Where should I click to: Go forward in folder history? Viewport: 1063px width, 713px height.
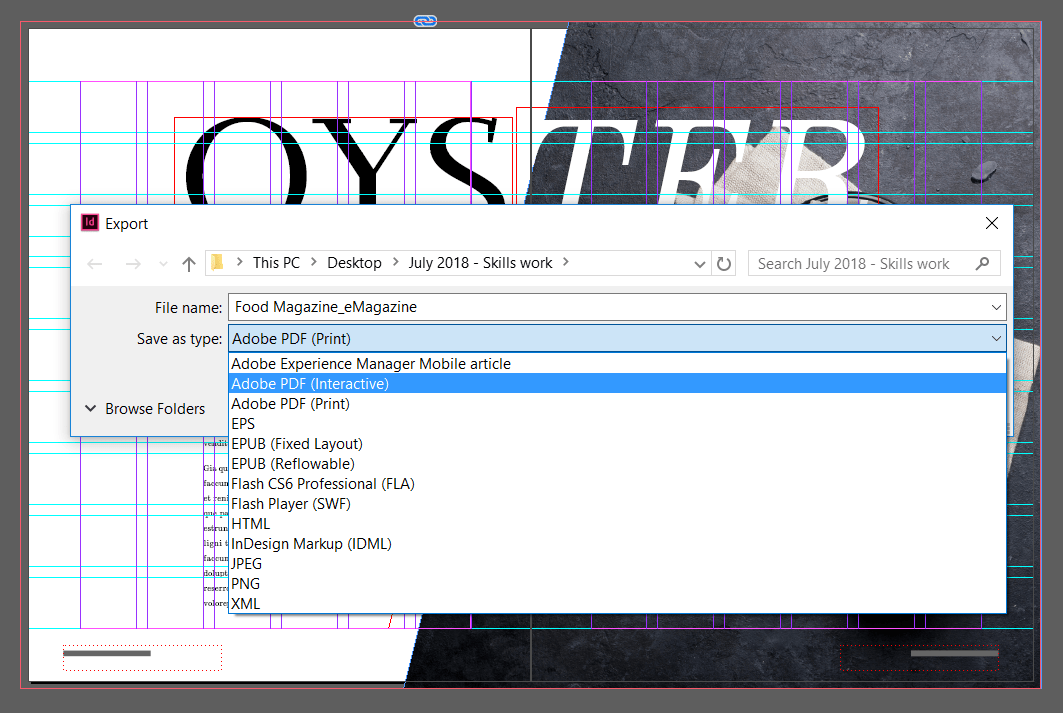click(x=133, y=264)
